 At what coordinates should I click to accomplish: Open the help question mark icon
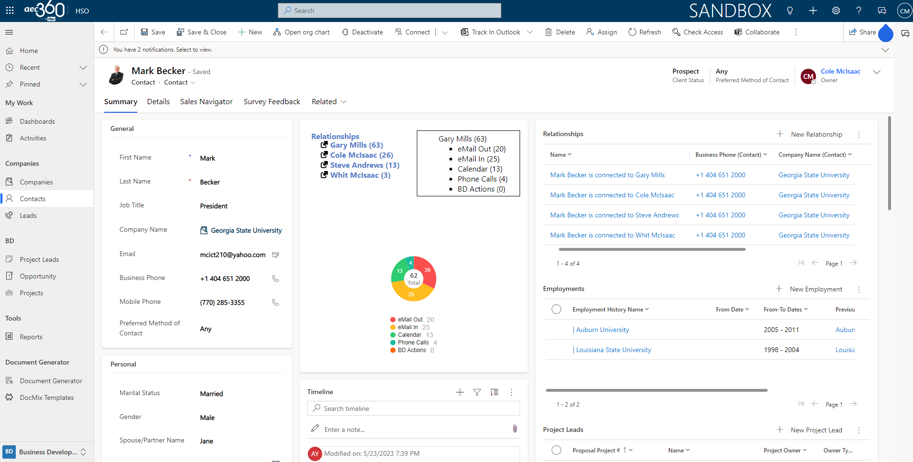coord(859,10)
